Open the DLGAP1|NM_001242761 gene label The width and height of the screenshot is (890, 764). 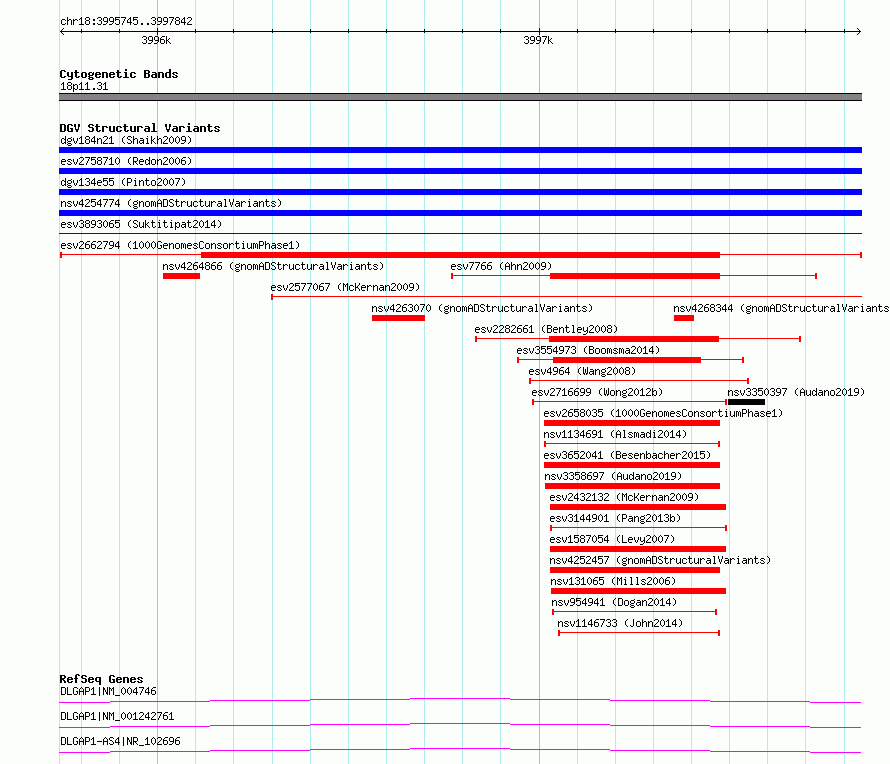(117, 716)
